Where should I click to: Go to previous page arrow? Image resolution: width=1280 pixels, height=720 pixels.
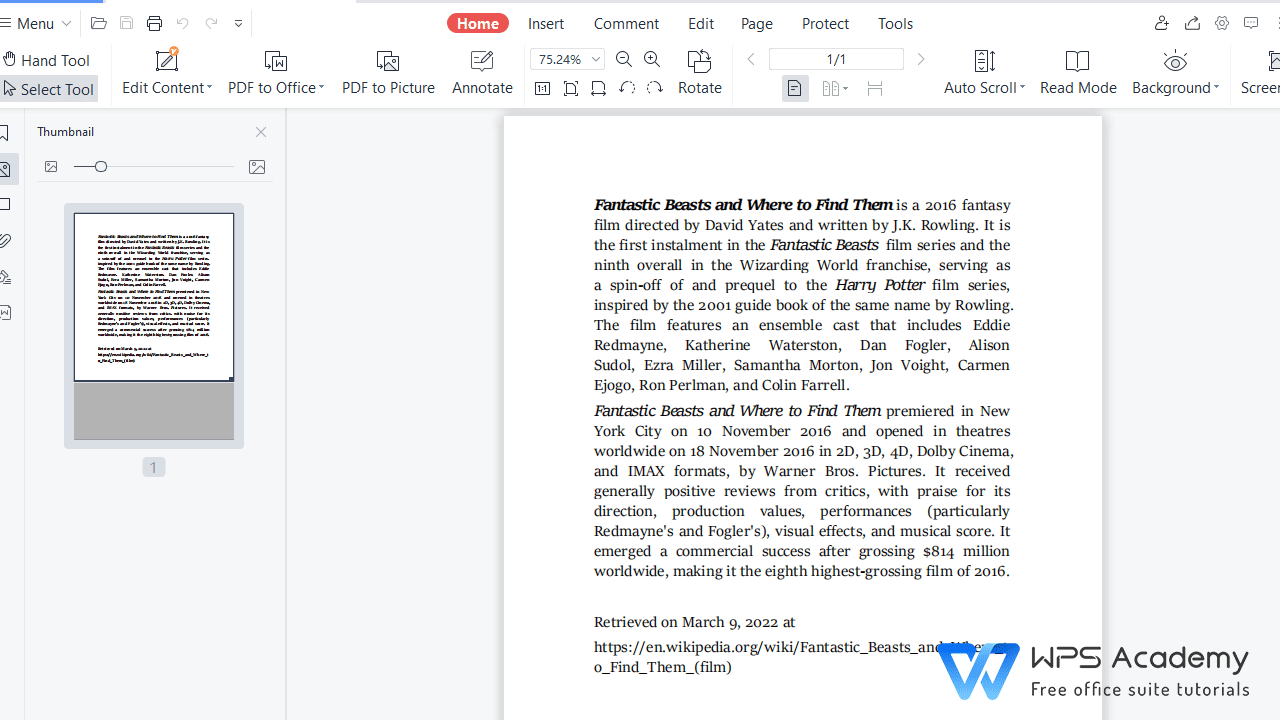[751, 60]
